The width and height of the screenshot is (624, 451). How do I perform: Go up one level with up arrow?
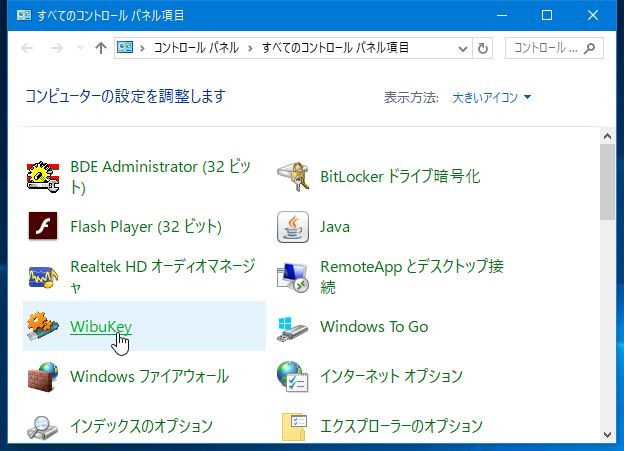point(101,48)
